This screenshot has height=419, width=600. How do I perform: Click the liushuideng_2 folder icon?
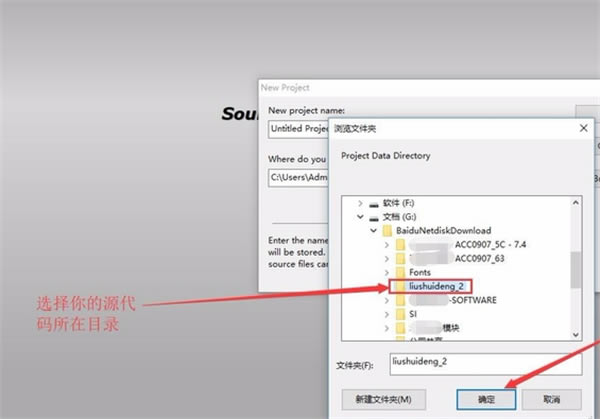tap(401, 286)
